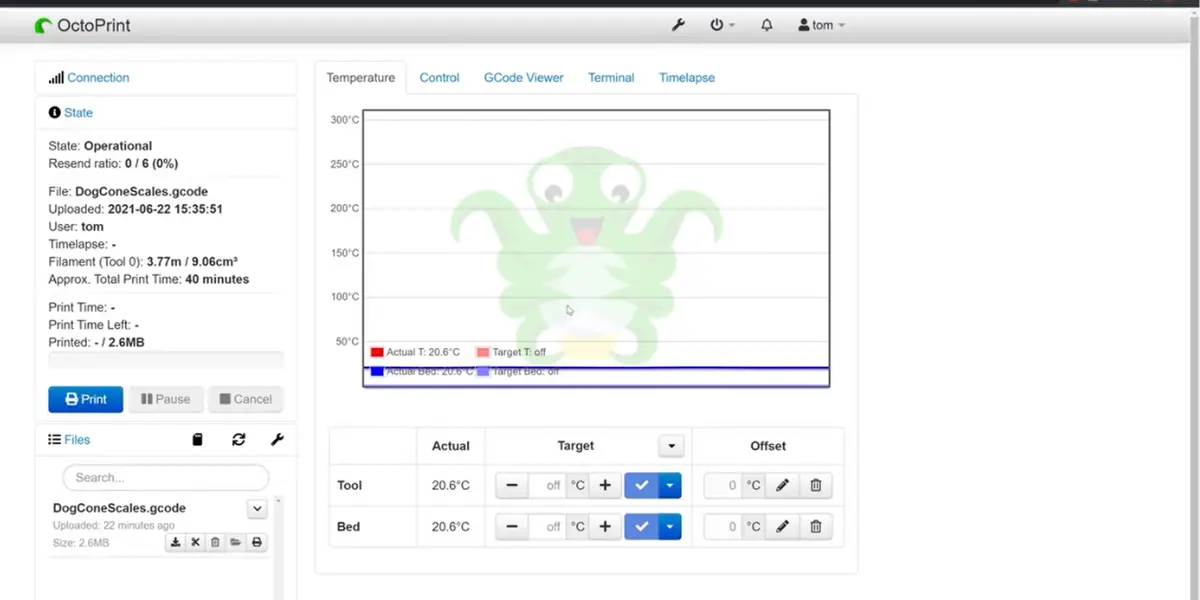Clear Bed offset with trash icon
Image resolution: width=1200 pixels, height=600 pixels.
(x=816, y=527)
